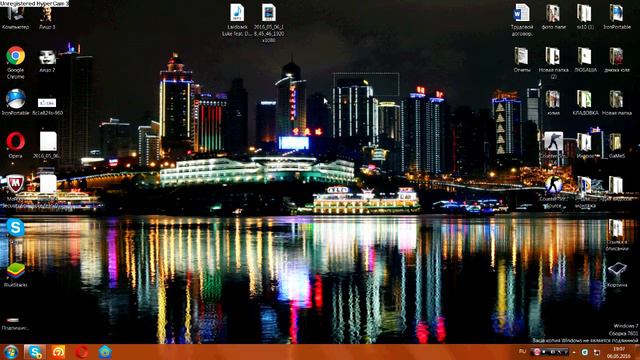
Task: Open the Новая папка (2) folder
Action: (553, 62)
